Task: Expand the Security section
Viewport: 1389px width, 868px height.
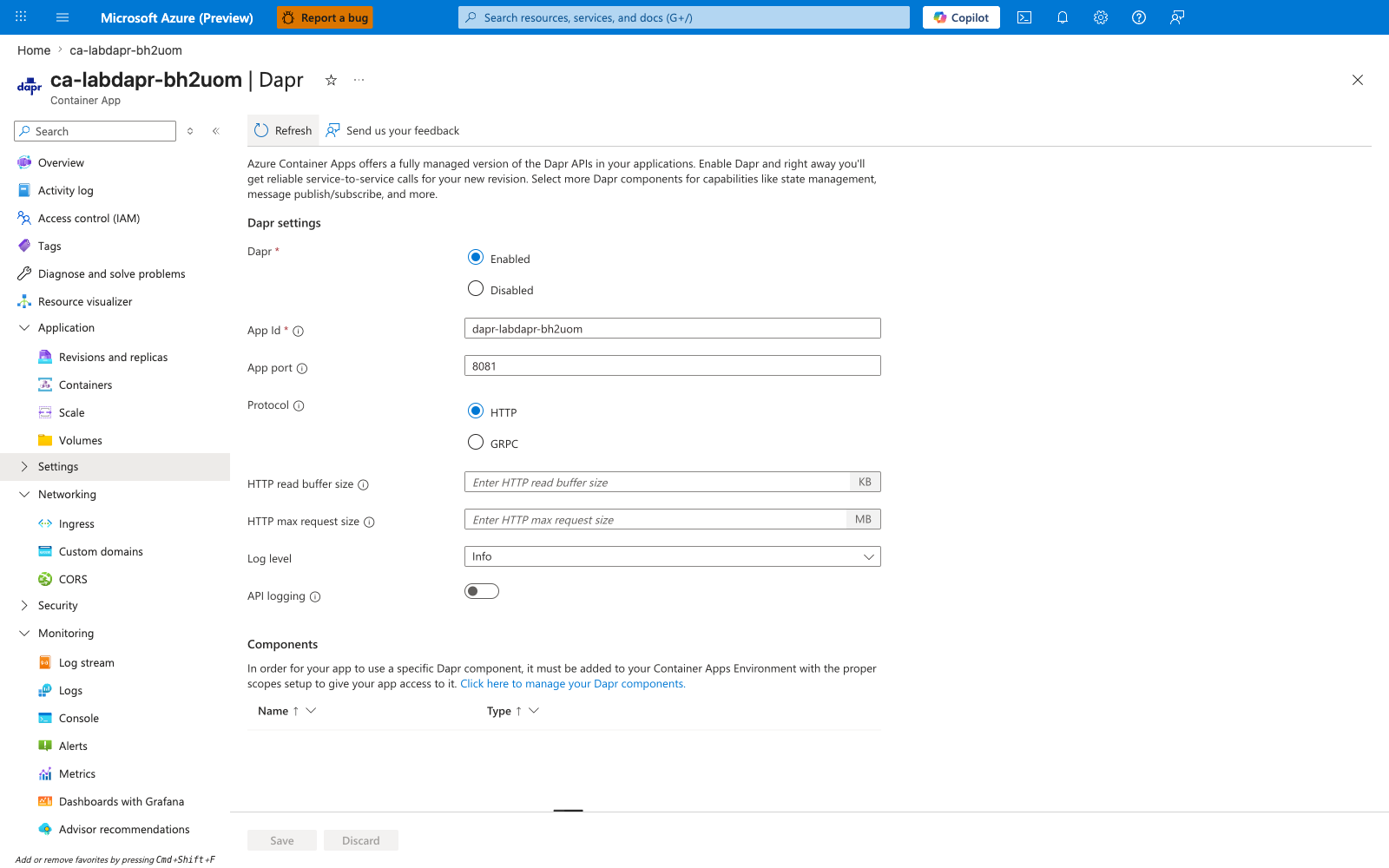Action: point(24,605)
